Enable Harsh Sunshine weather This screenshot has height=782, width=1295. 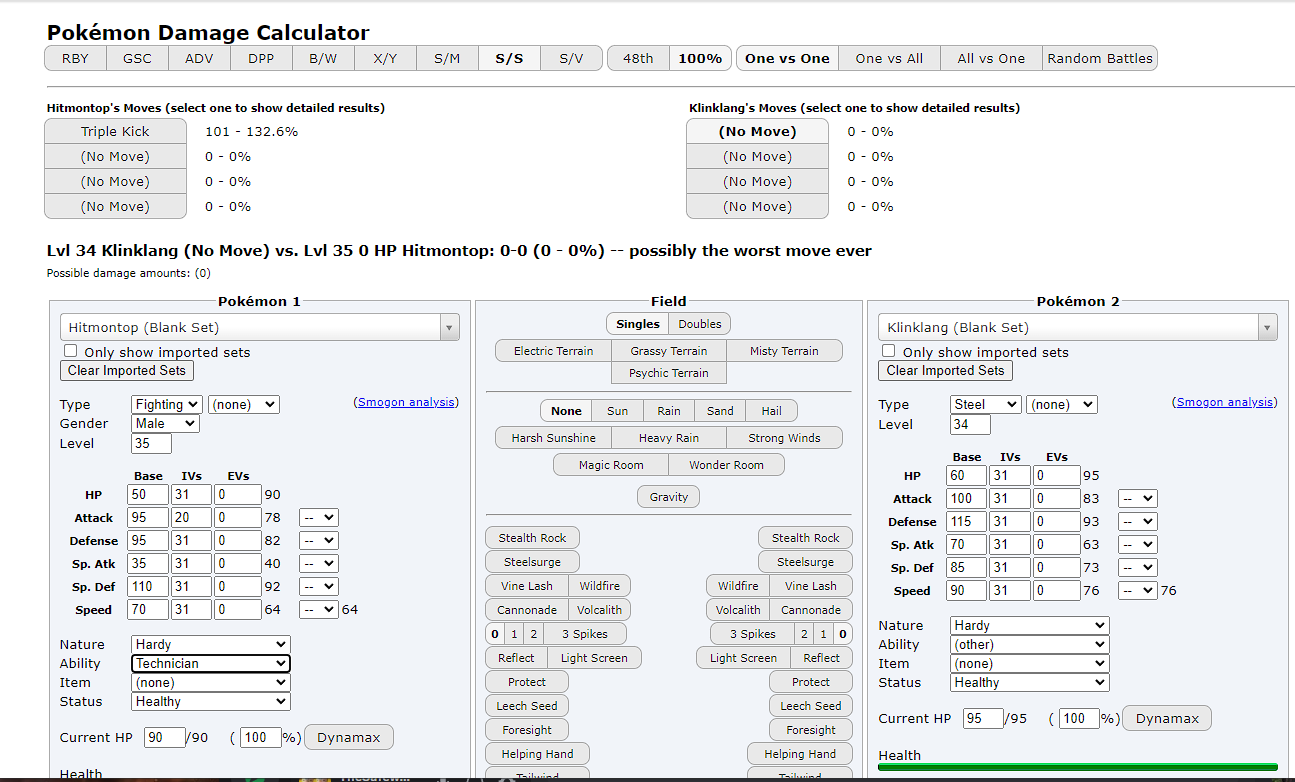pyautogui.click(x=554, y=438)
